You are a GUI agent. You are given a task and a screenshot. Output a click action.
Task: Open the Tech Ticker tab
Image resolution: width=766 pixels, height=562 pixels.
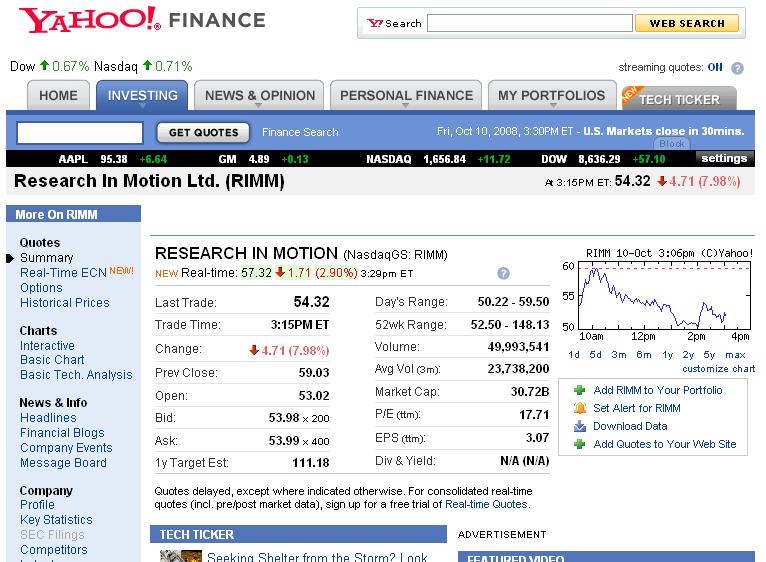tap(679, 99)
